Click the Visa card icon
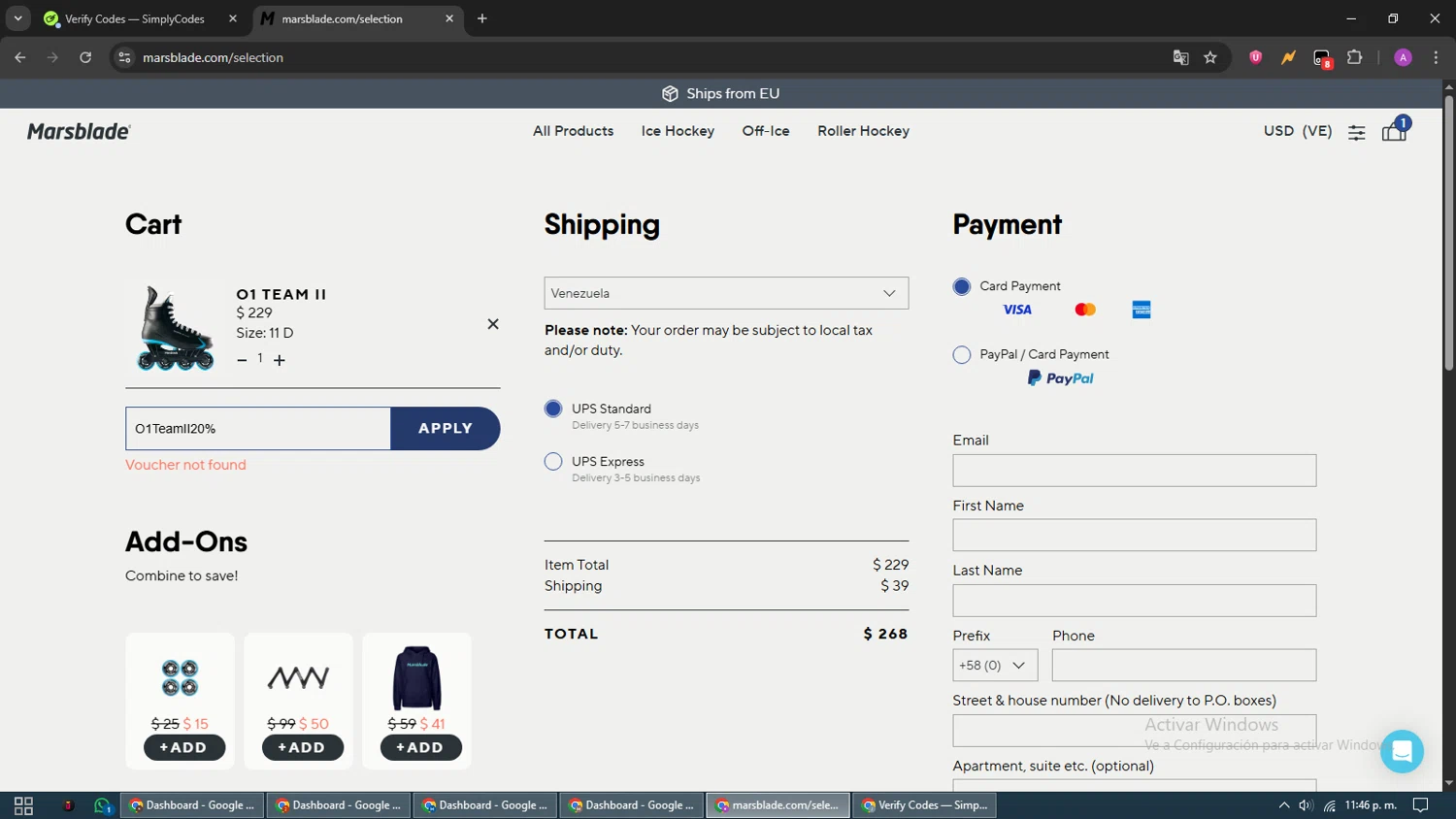 point(1017,310)
